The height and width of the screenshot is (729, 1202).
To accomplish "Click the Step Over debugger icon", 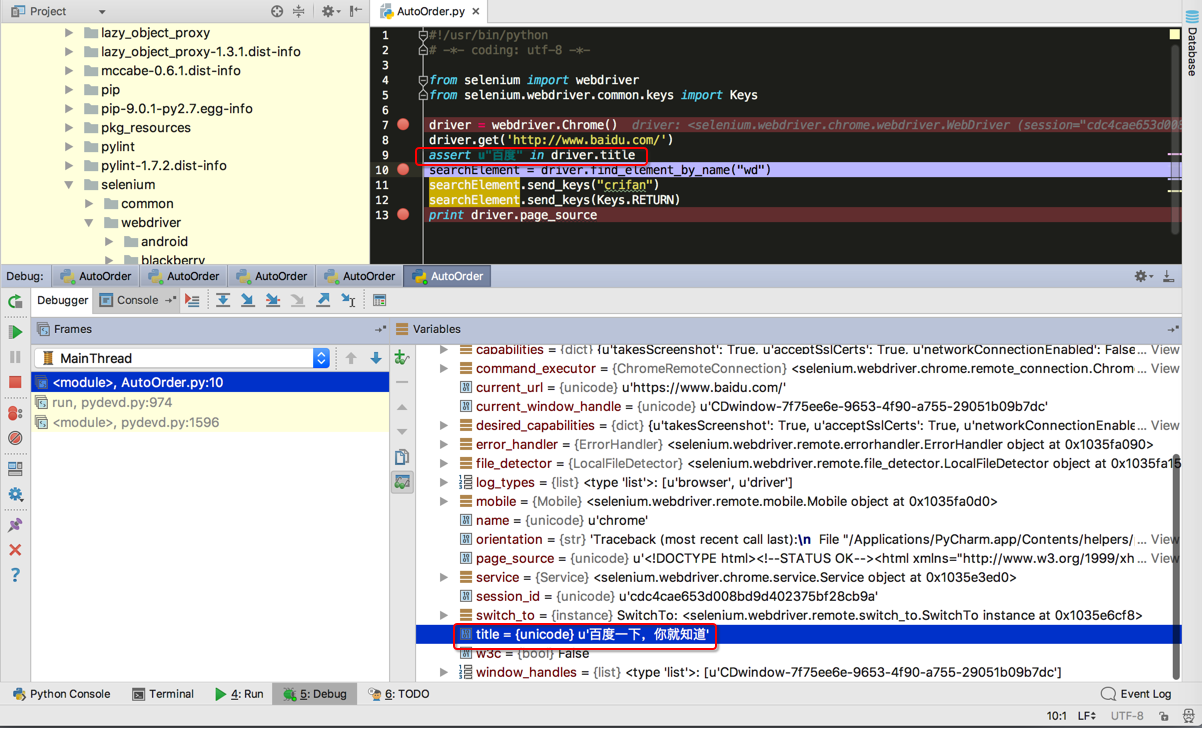I will pyautogui.click(x=223, y=300).
